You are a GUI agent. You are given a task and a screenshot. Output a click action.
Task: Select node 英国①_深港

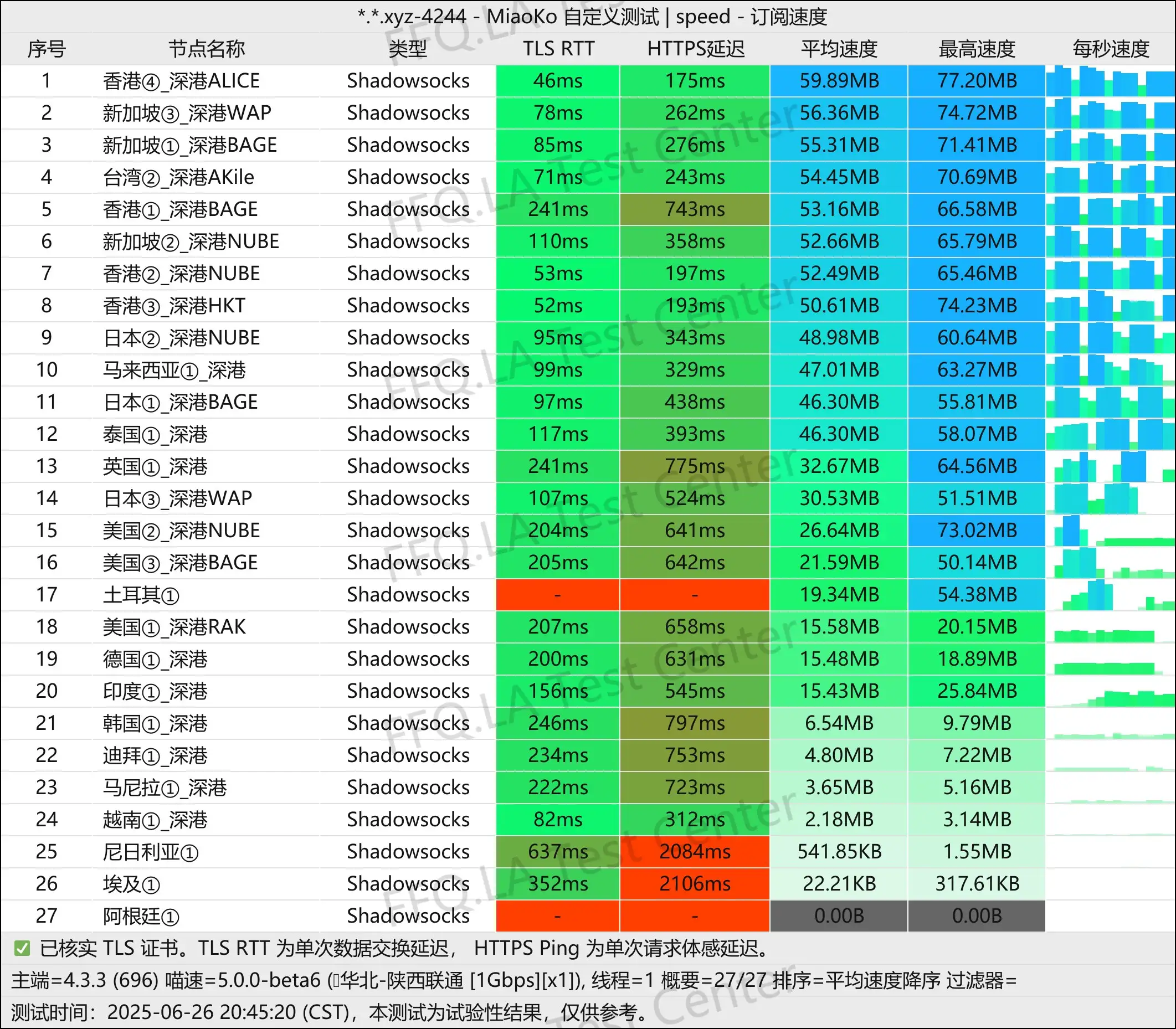[155, 467]
